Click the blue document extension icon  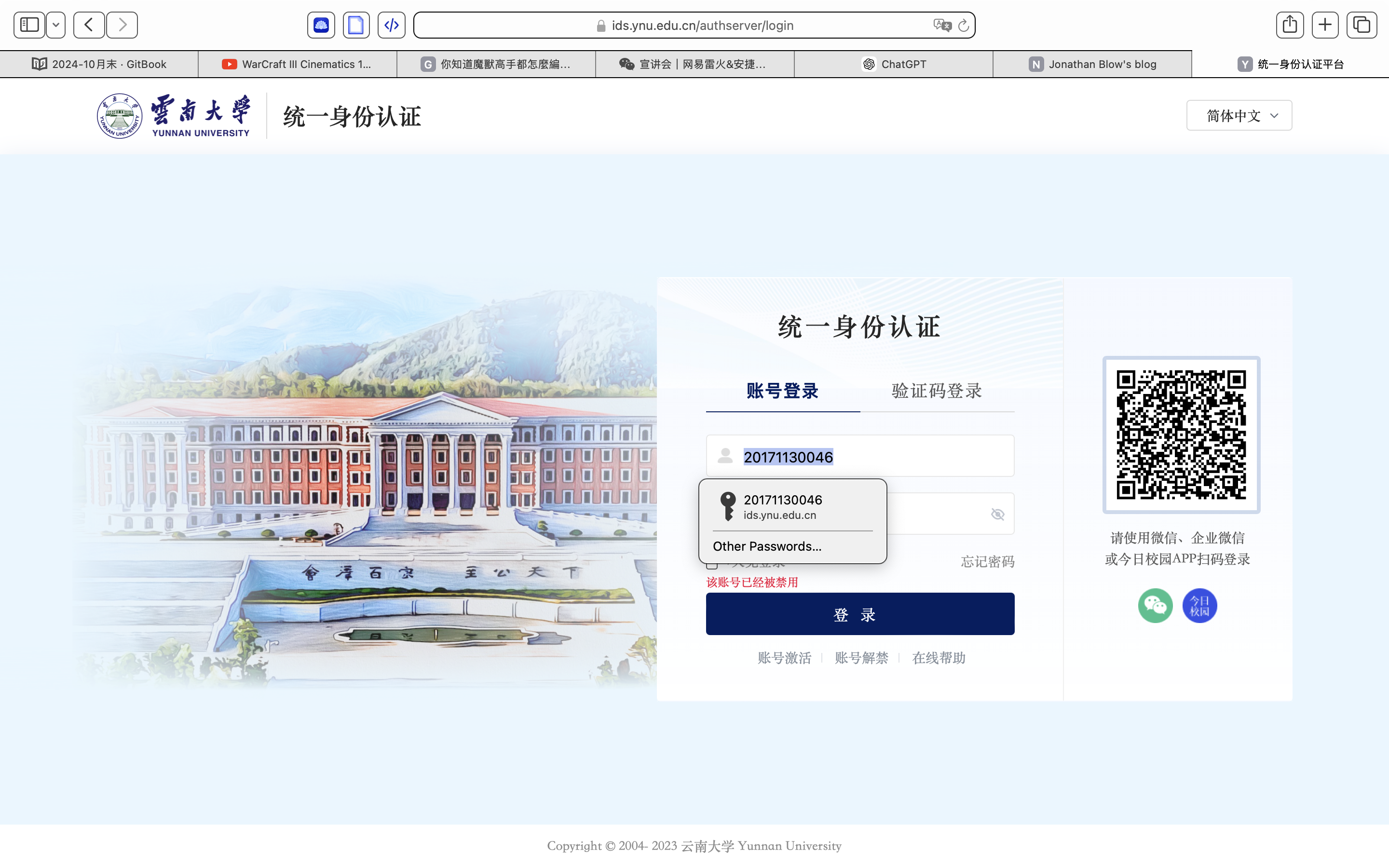click(356, 25)
